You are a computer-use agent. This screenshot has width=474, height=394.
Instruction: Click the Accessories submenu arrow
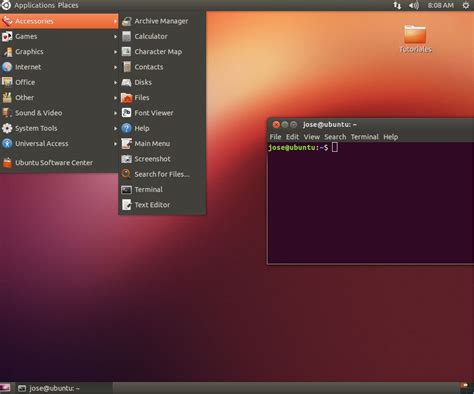point(115,21)
